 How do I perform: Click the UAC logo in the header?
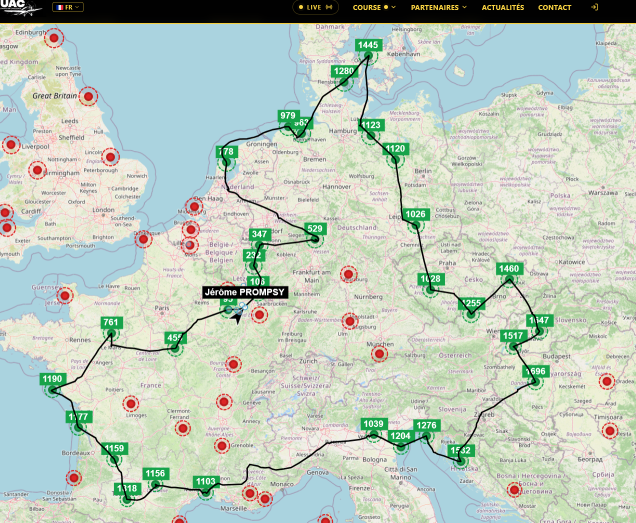point(20,7)
